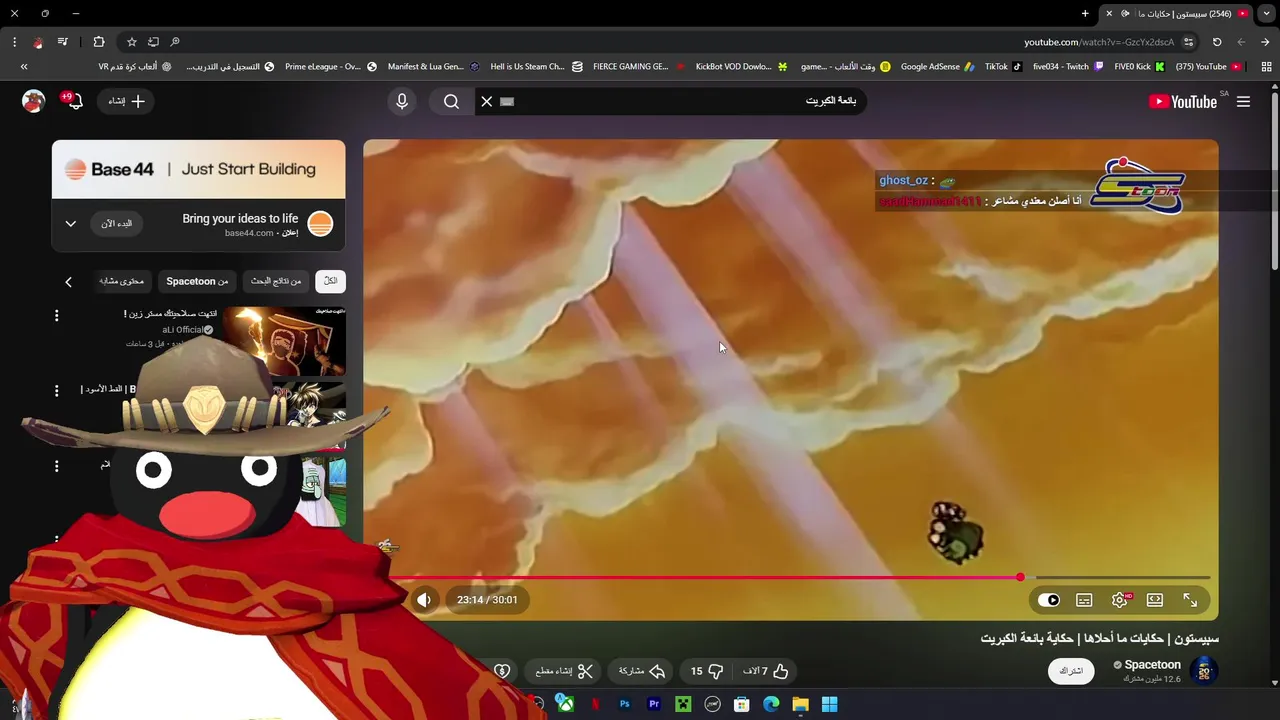Screen dimensions: 1280x720
Task: Open the aLi Official recommended video thumbnail
Action: tap(284, 341)
